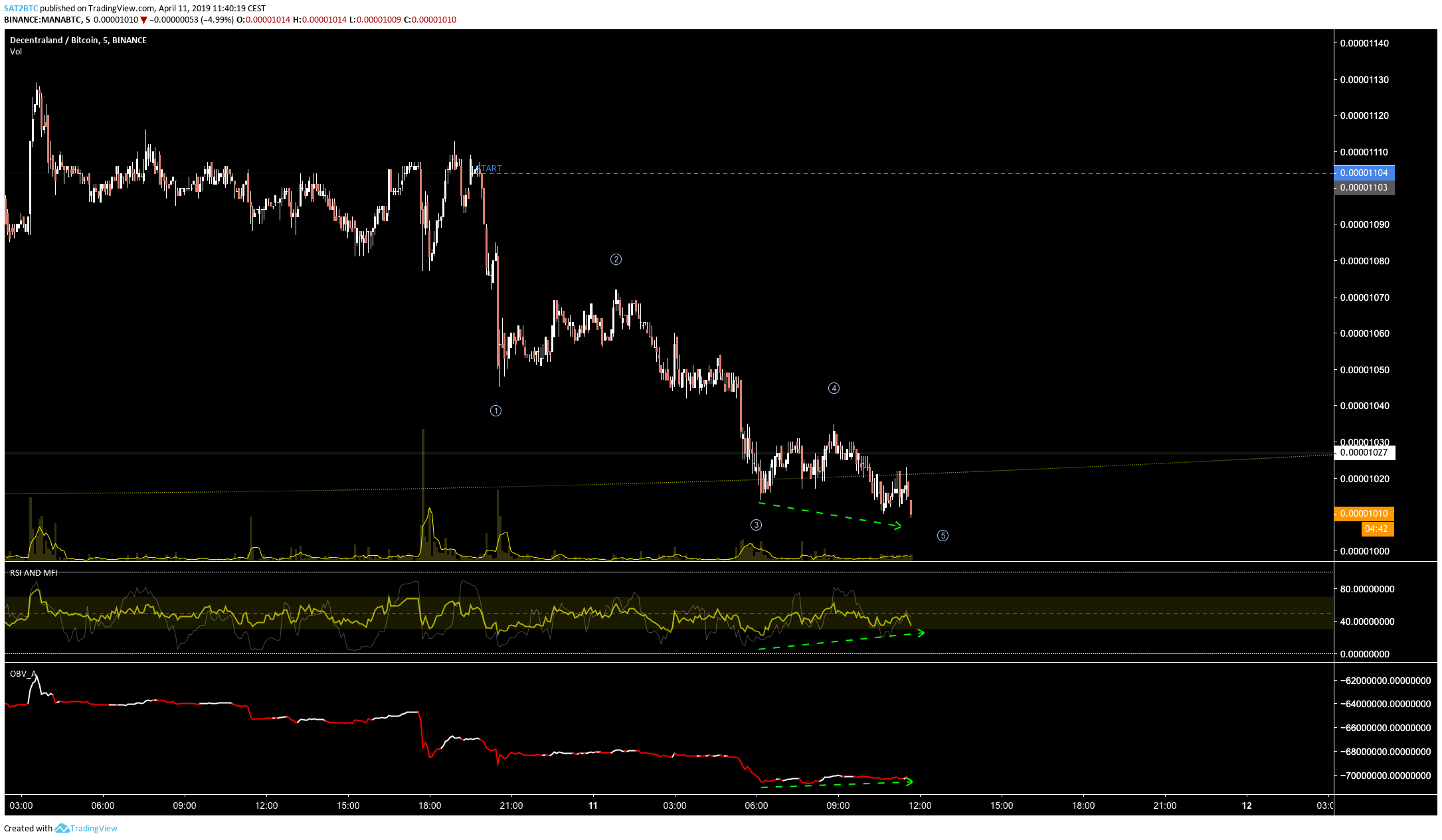Select the grey 0.00001103 price label
Viewport: 1442px width, 840px height.
(x=1364, y=187)
